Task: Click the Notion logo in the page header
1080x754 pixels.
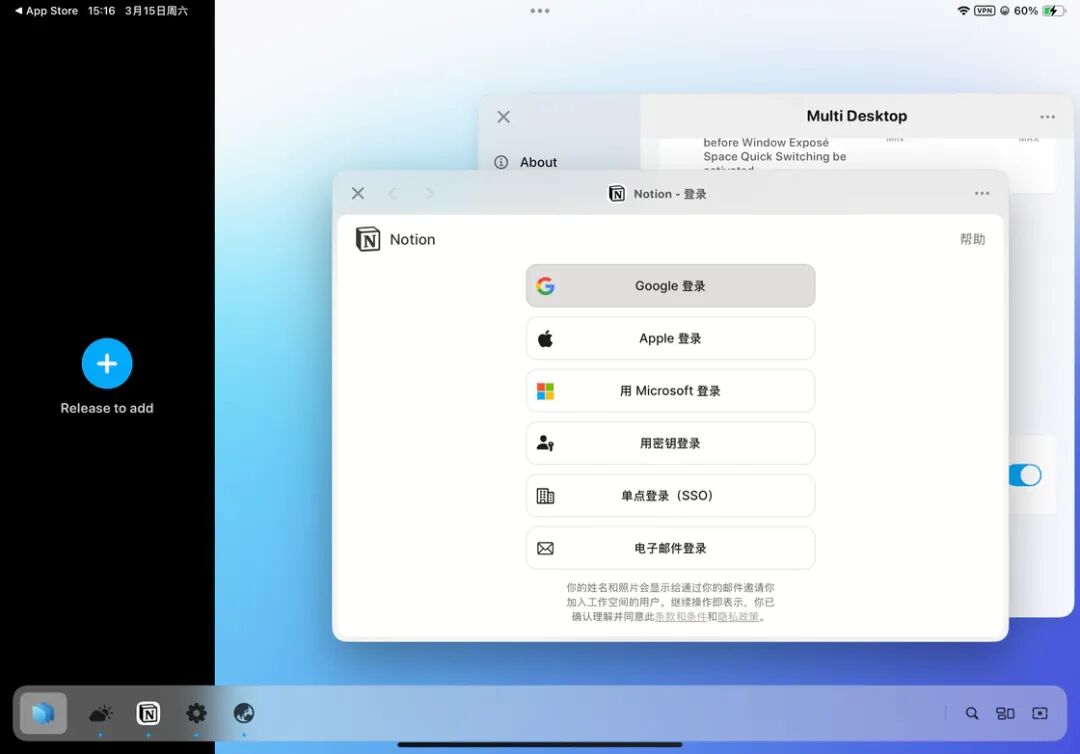Action: tap(368, 239)
